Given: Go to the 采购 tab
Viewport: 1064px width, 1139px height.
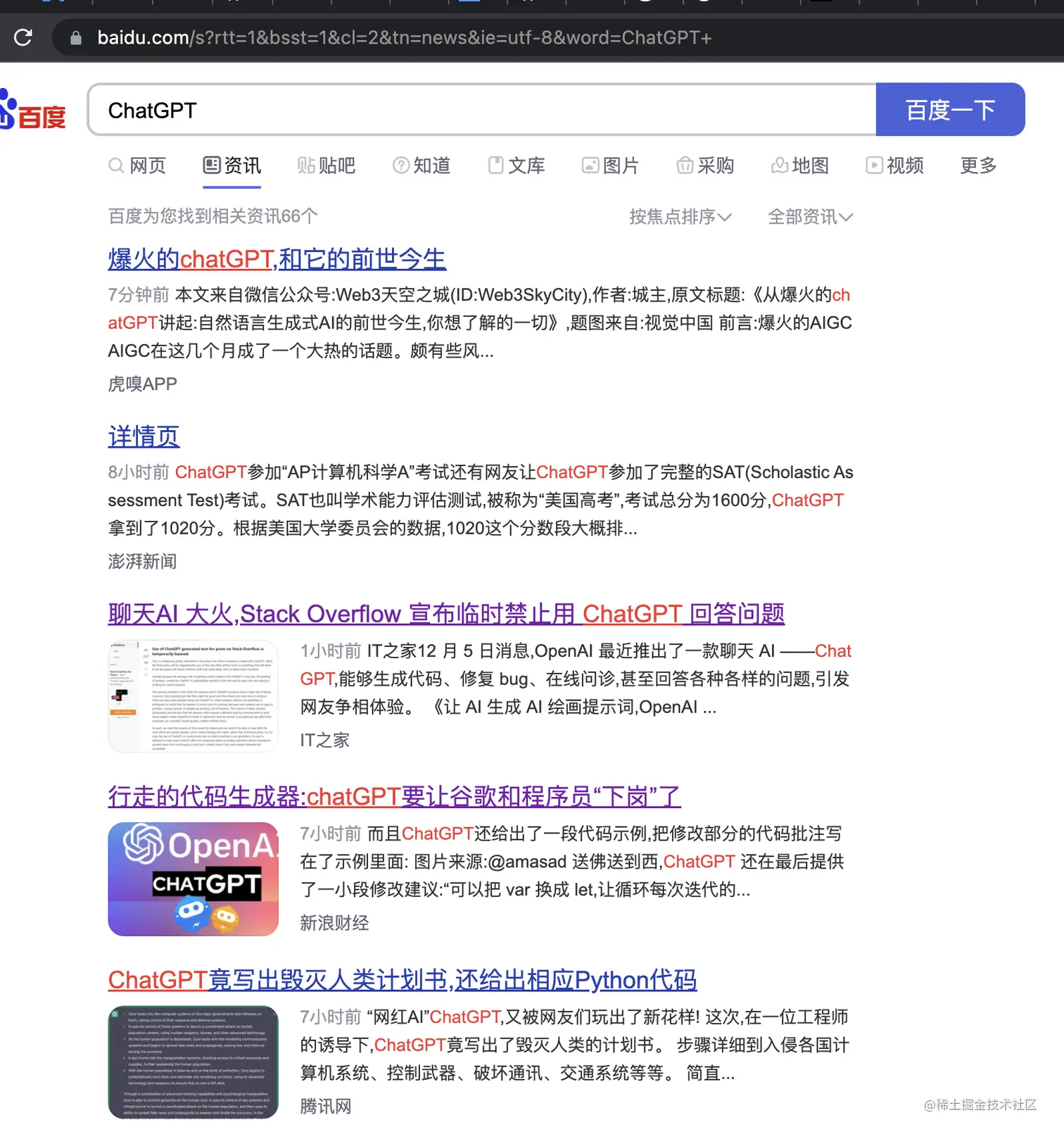Looking at the screenshot, I should click(x=705, y=165).
